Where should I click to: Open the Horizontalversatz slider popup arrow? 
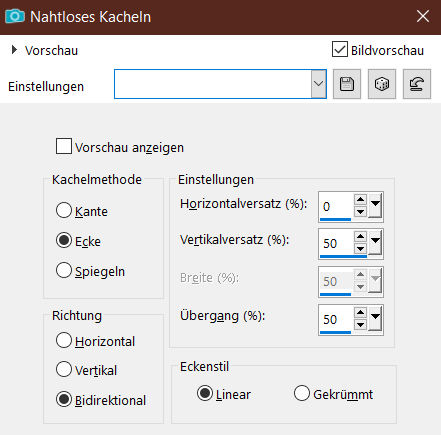coord(375,205)
